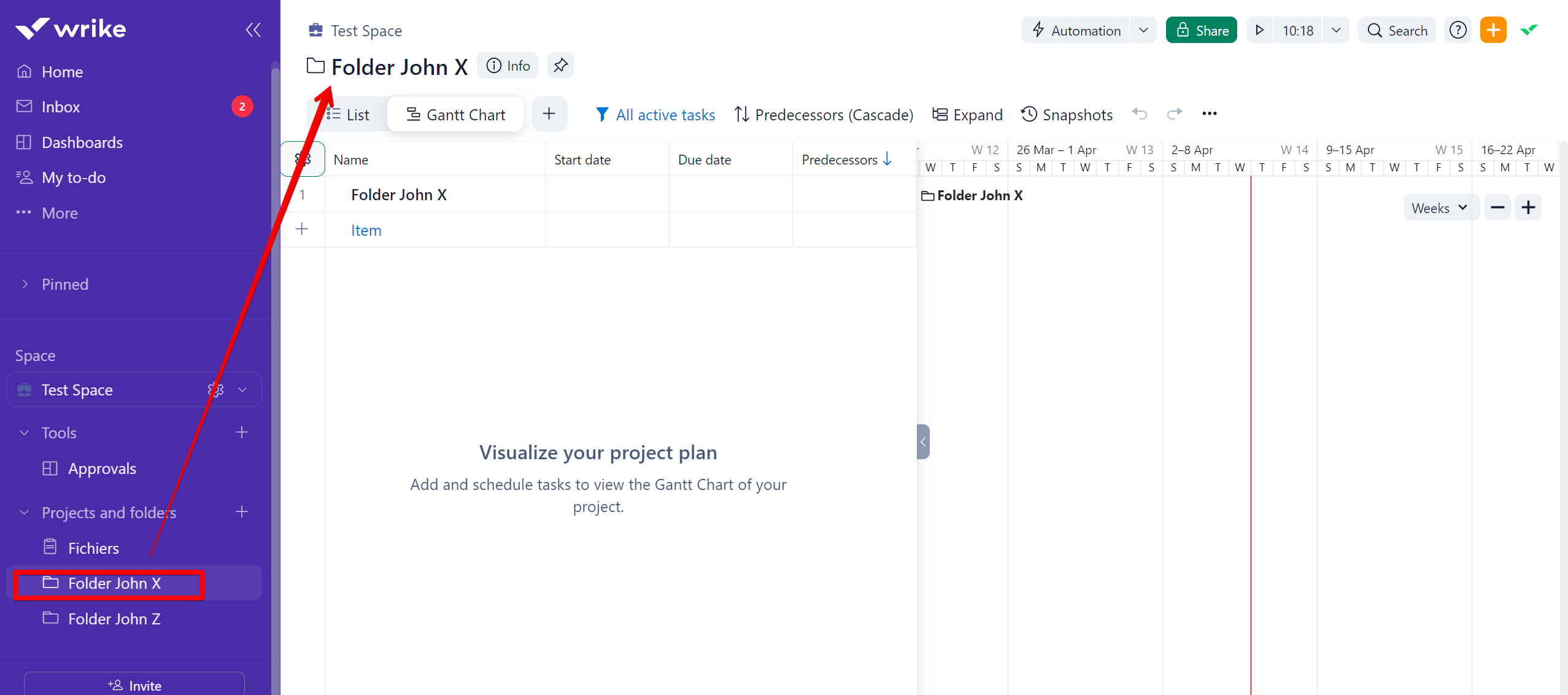Open Test Space settings gear in sidebar
This screenshot has height=695, width=1568.
215,390
